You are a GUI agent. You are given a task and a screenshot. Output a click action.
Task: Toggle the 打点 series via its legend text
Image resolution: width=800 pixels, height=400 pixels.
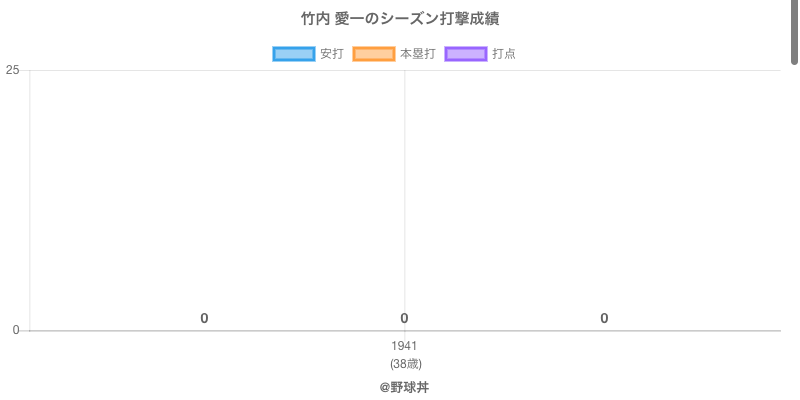[504, 54]
